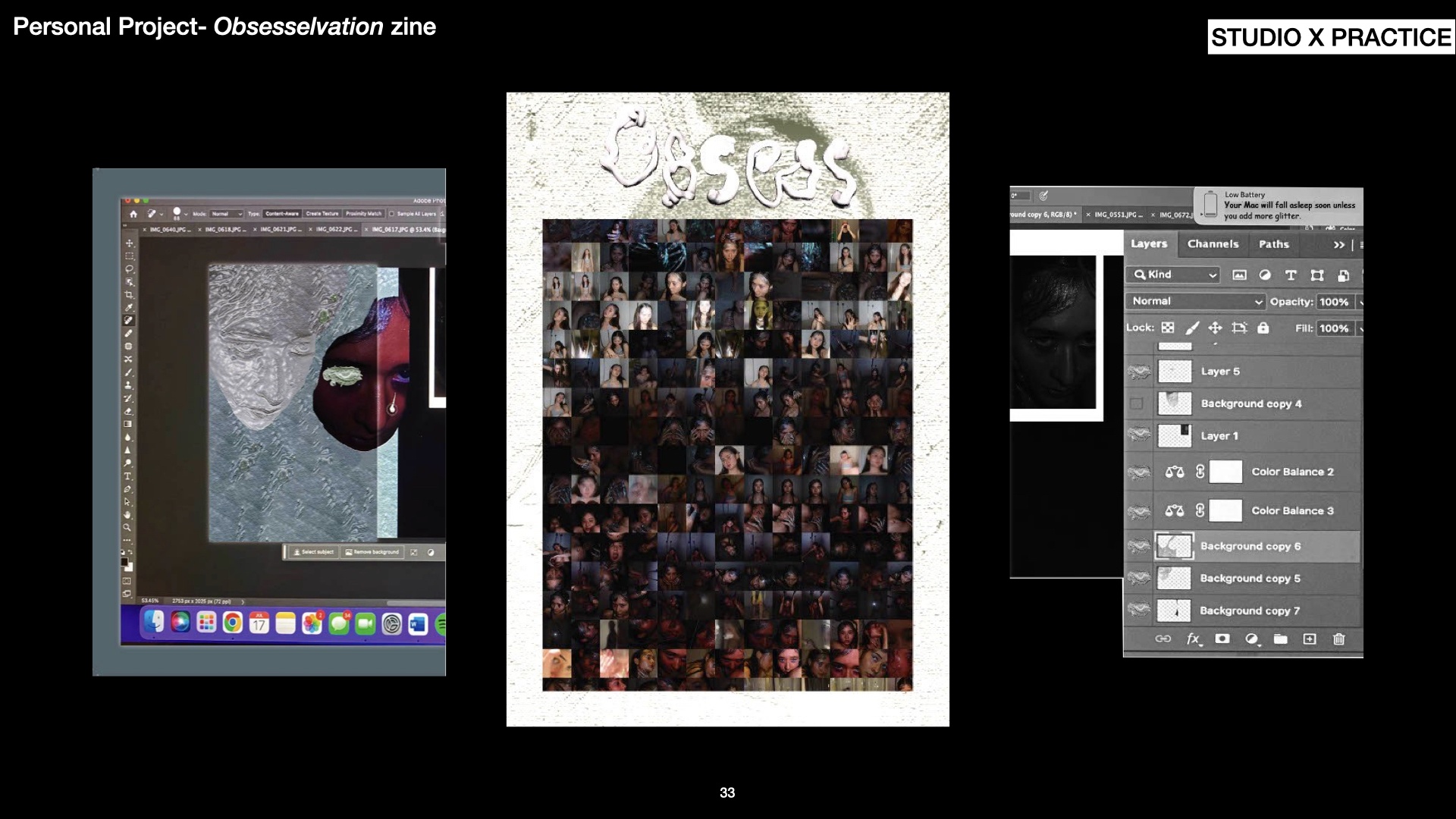Select the Crop tool in toolbar
The width and height of the screenshot is (1456, 819).
(129, 295)
